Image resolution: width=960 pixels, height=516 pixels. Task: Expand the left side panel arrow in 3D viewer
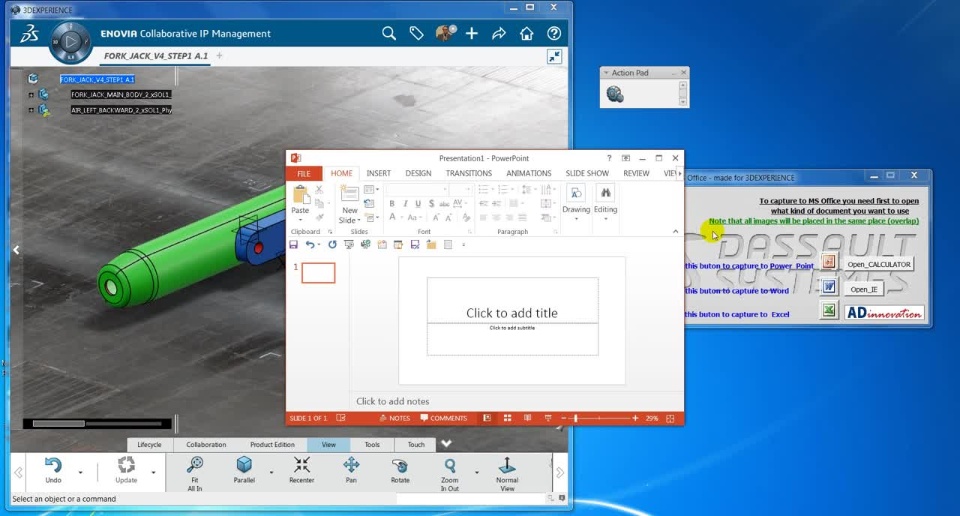coord(17,250)
